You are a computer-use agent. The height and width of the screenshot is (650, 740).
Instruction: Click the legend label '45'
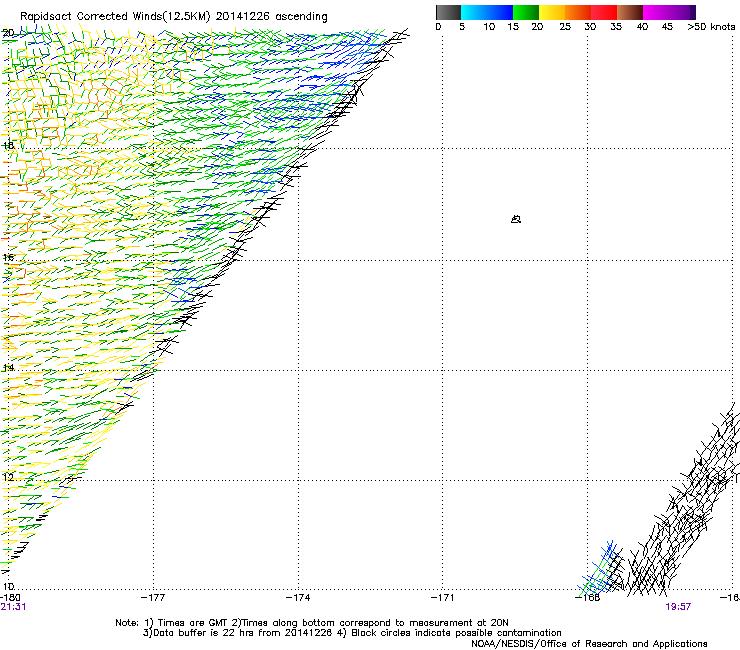667,26
